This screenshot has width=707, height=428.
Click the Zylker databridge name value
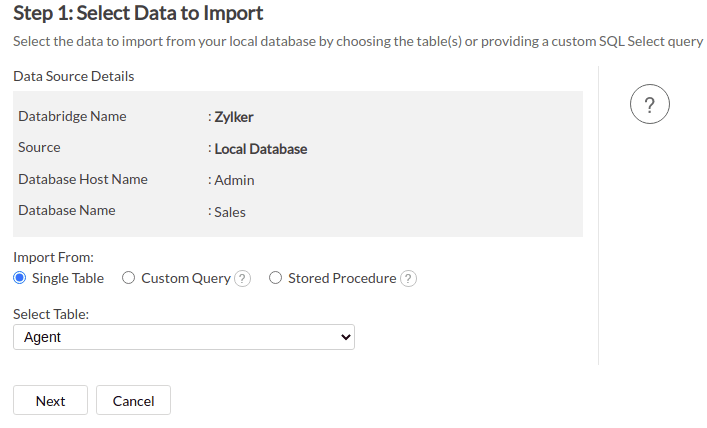[234, 117]
